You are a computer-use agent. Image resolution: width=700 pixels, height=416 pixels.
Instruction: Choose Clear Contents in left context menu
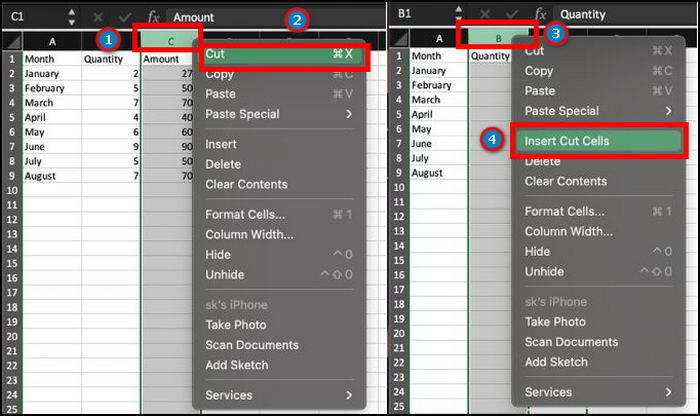click(x=279, y=184)
